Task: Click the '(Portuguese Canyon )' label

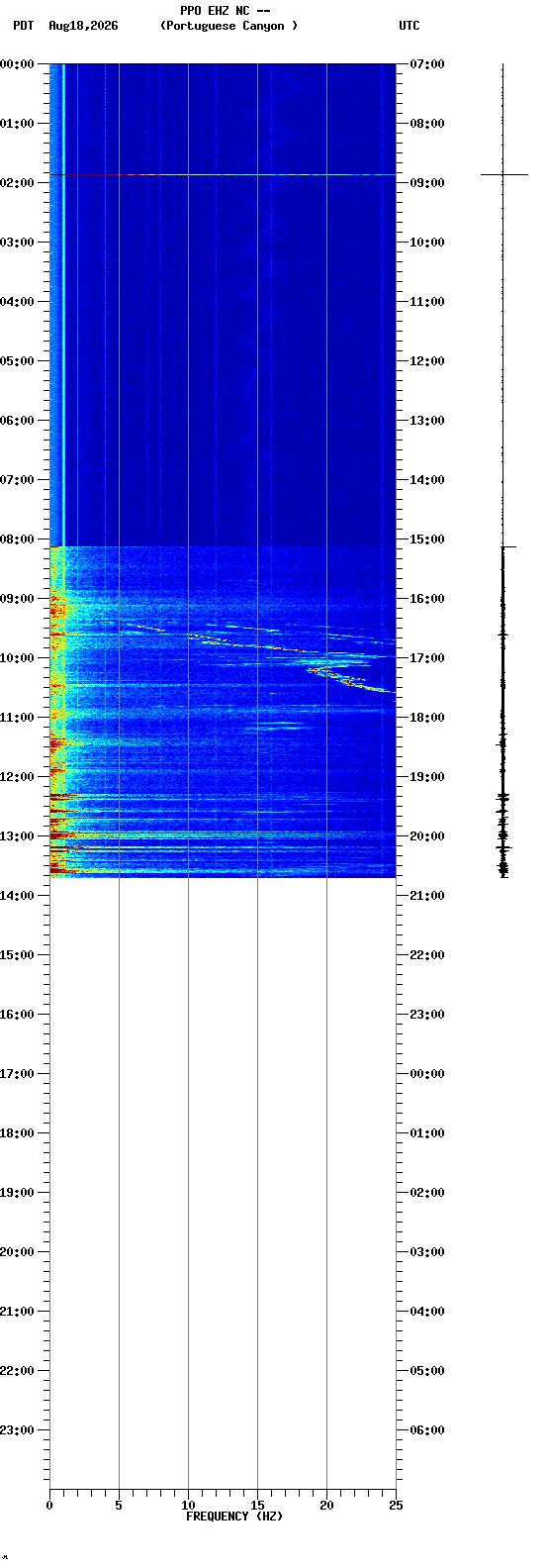Action: pos(228,26)
